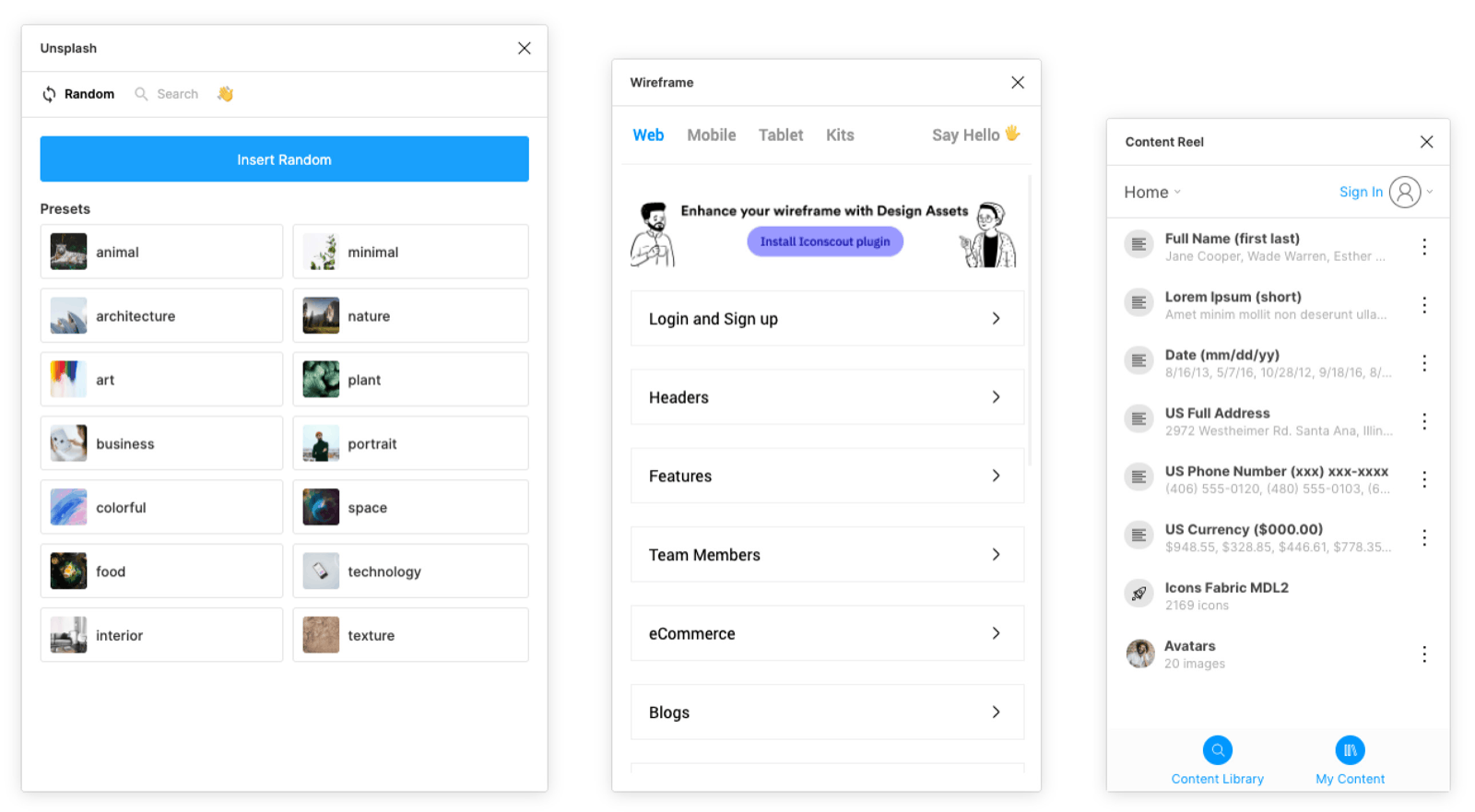The height and width of the screenshot is (812, 1475).
Task: Close the Unsplash plugin window
Action: [524, 48]
